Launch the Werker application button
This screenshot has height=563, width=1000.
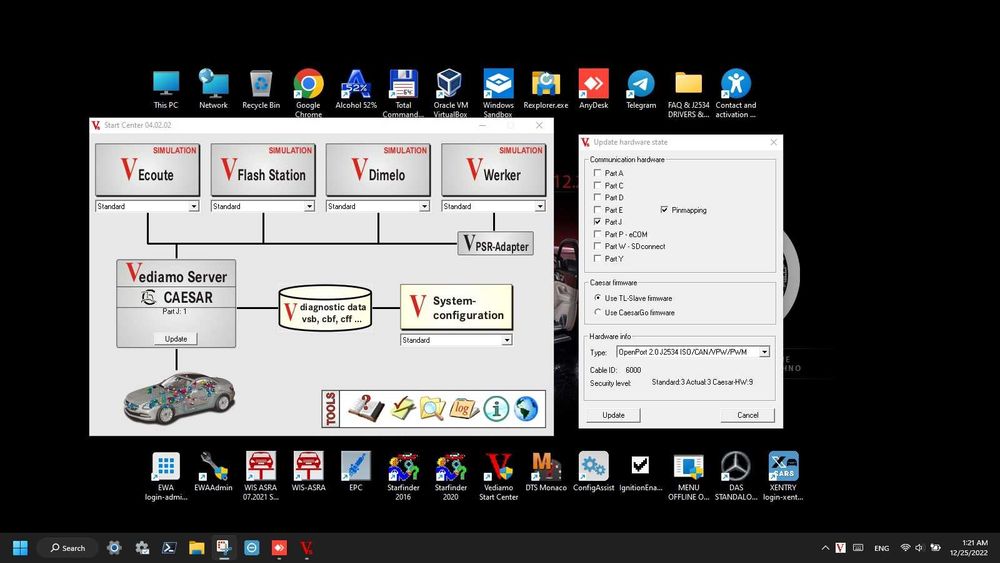tap(494, 170)
